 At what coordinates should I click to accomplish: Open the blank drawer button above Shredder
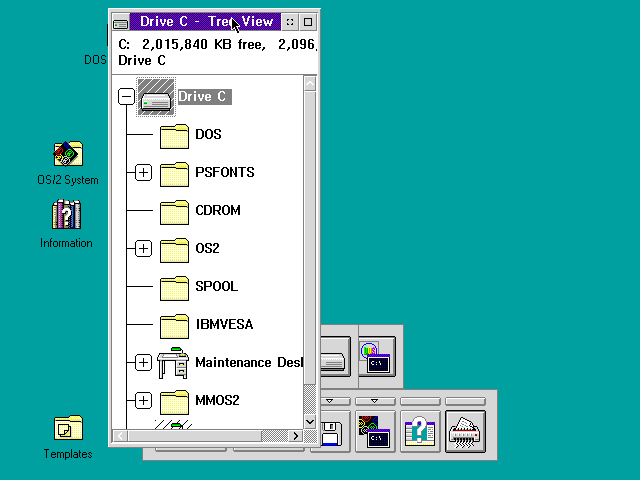[x=465, y=401]
